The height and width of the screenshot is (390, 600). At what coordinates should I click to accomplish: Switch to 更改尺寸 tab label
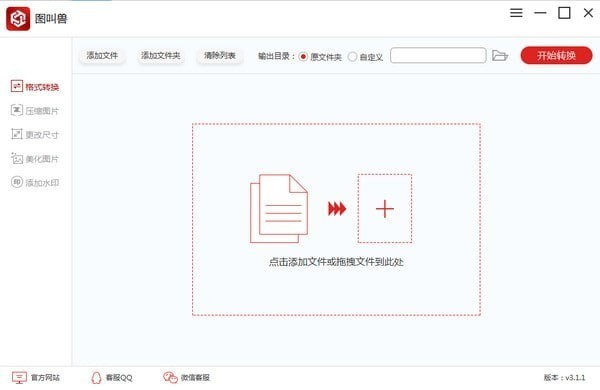(x=42, y=135)
